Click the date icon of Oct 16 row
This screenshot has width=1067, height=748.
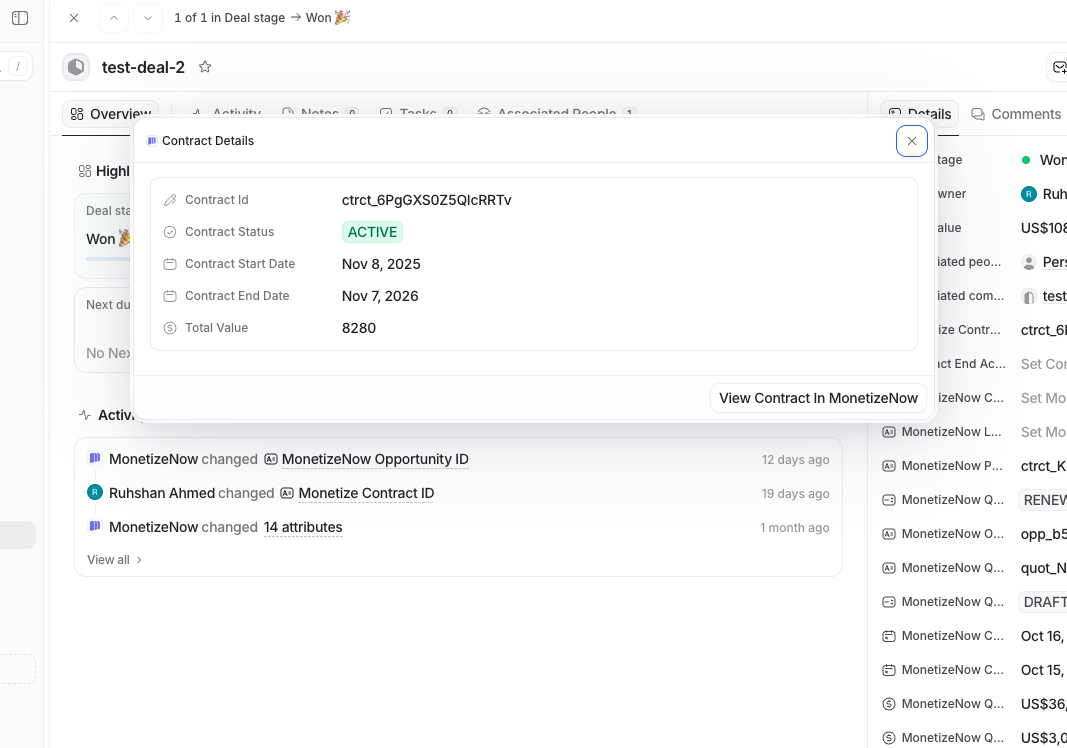pyautogui.click(x=889, y=636)
